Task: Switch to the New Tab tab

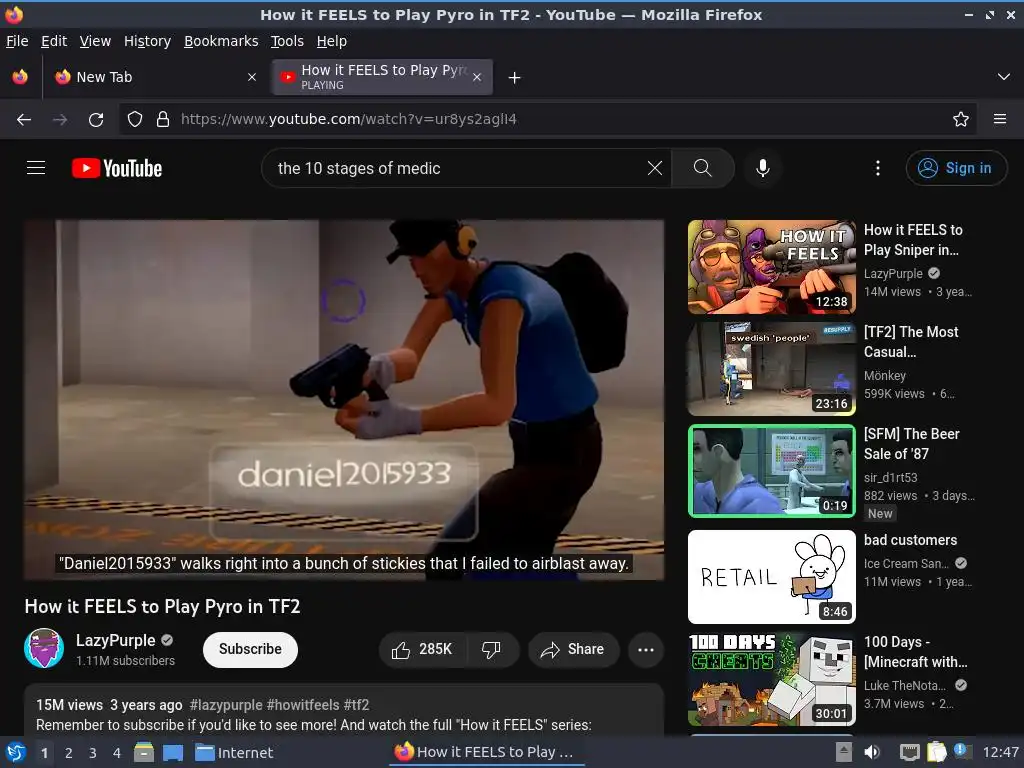Action: (155, 77)
